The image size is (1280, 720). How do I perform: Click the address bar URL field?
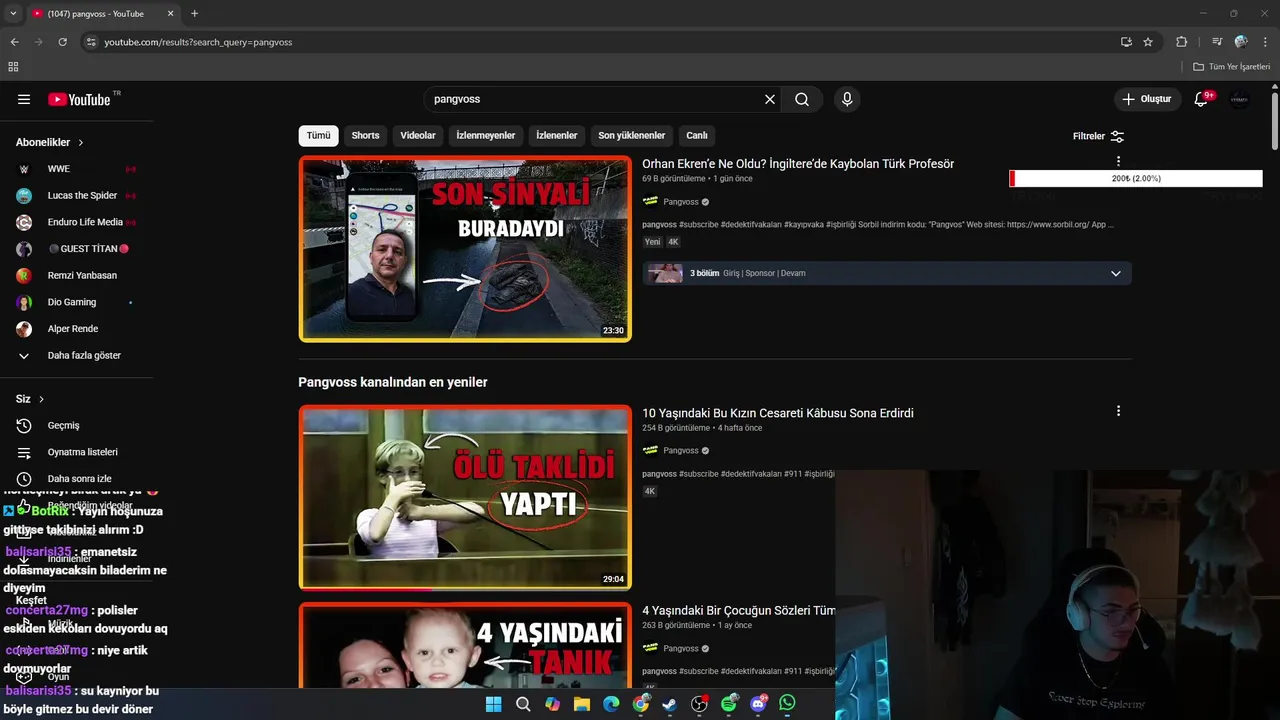pos(600,42)
